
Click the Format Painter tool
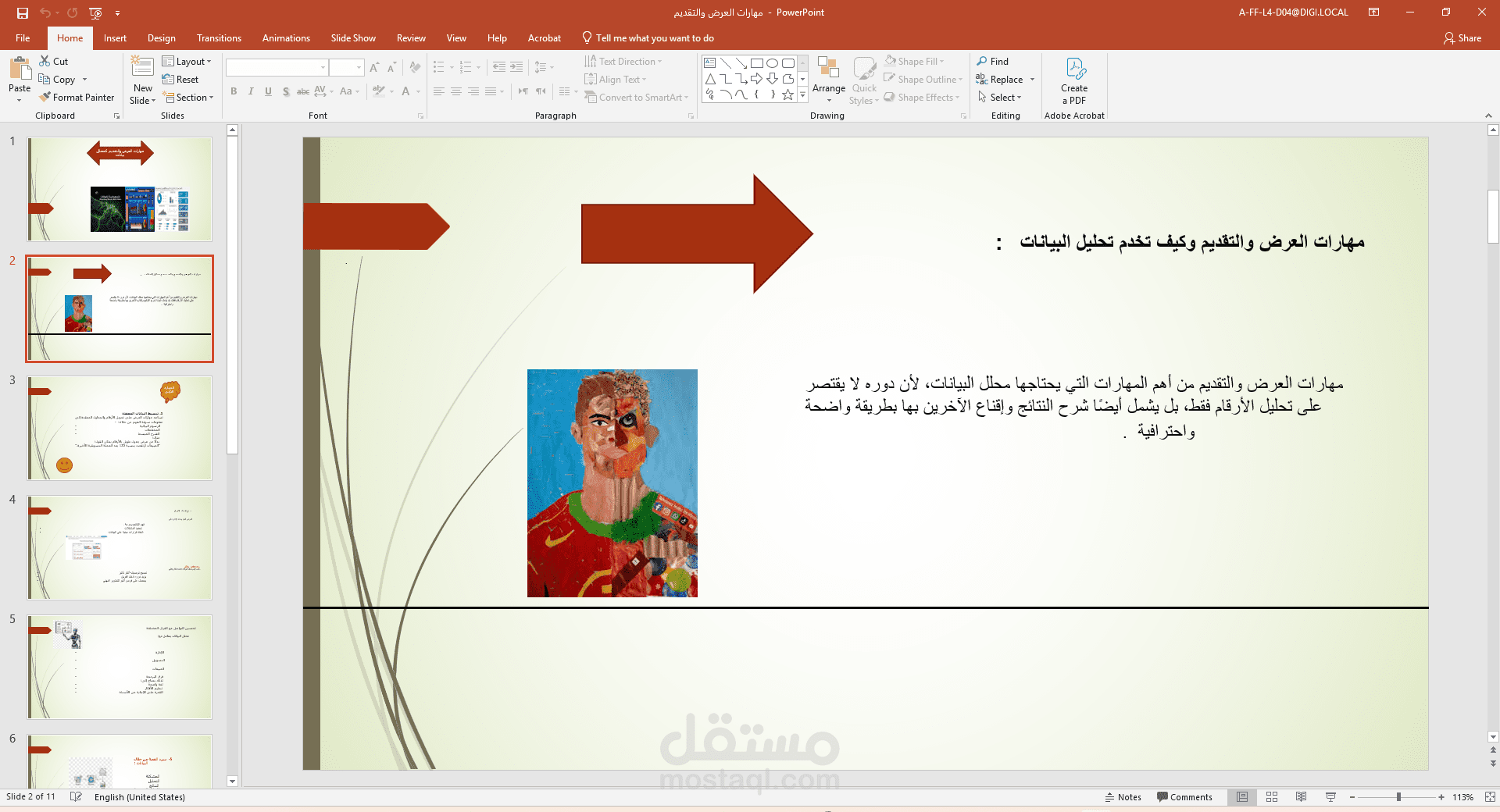pos(77,98)
